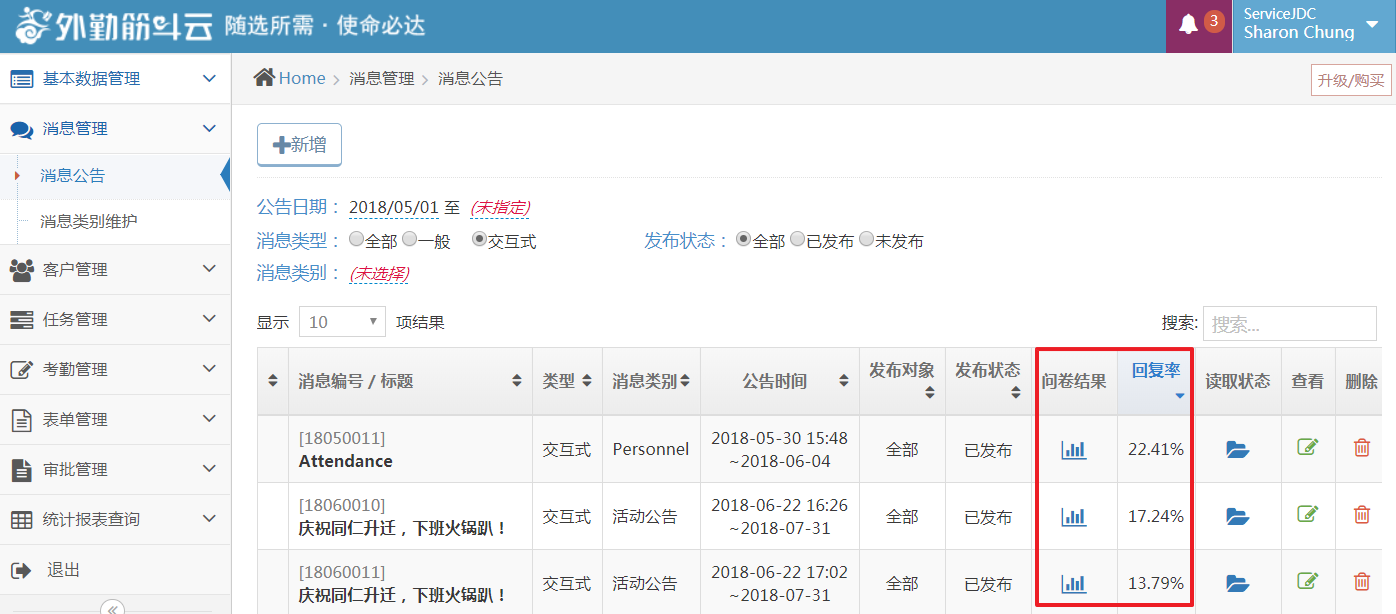1396x614 pixels.
Task: Select 已发布 publish status radio
Action: (x=798, y=240)
